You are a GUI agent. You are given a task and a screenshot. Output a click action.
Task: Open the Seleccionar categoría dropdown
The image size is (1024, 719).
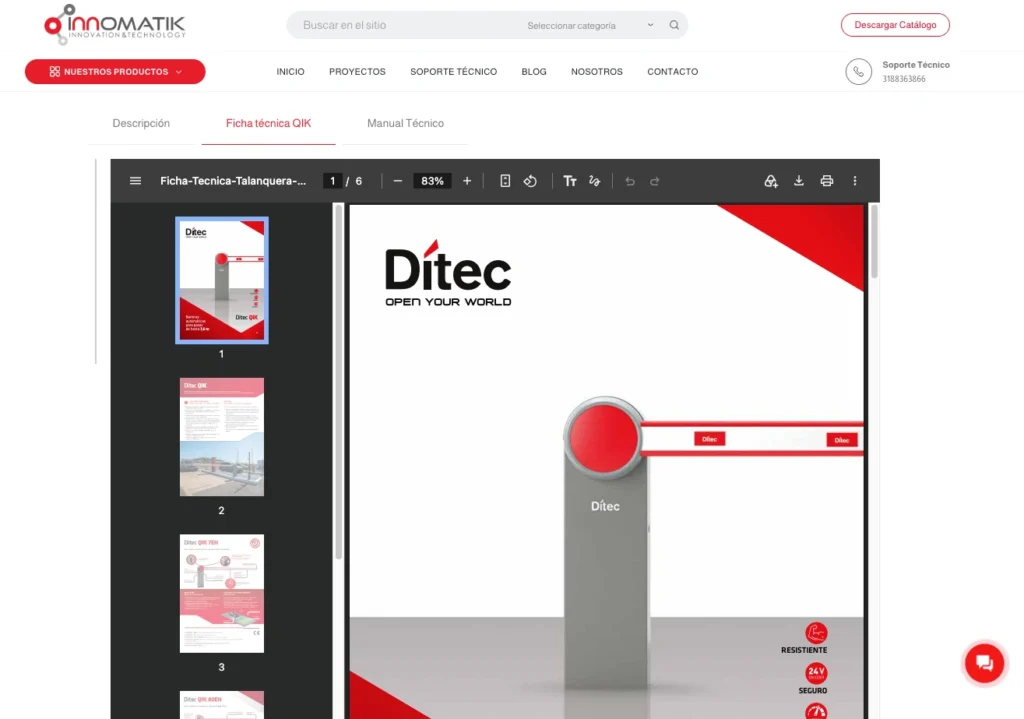(589, 25)
